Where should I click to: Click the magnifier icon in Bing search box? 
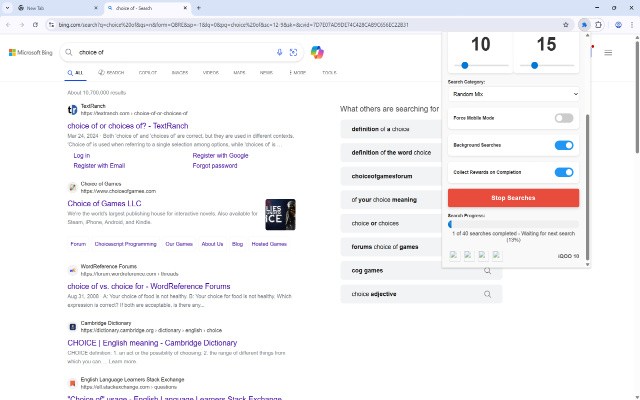[69, 52]
